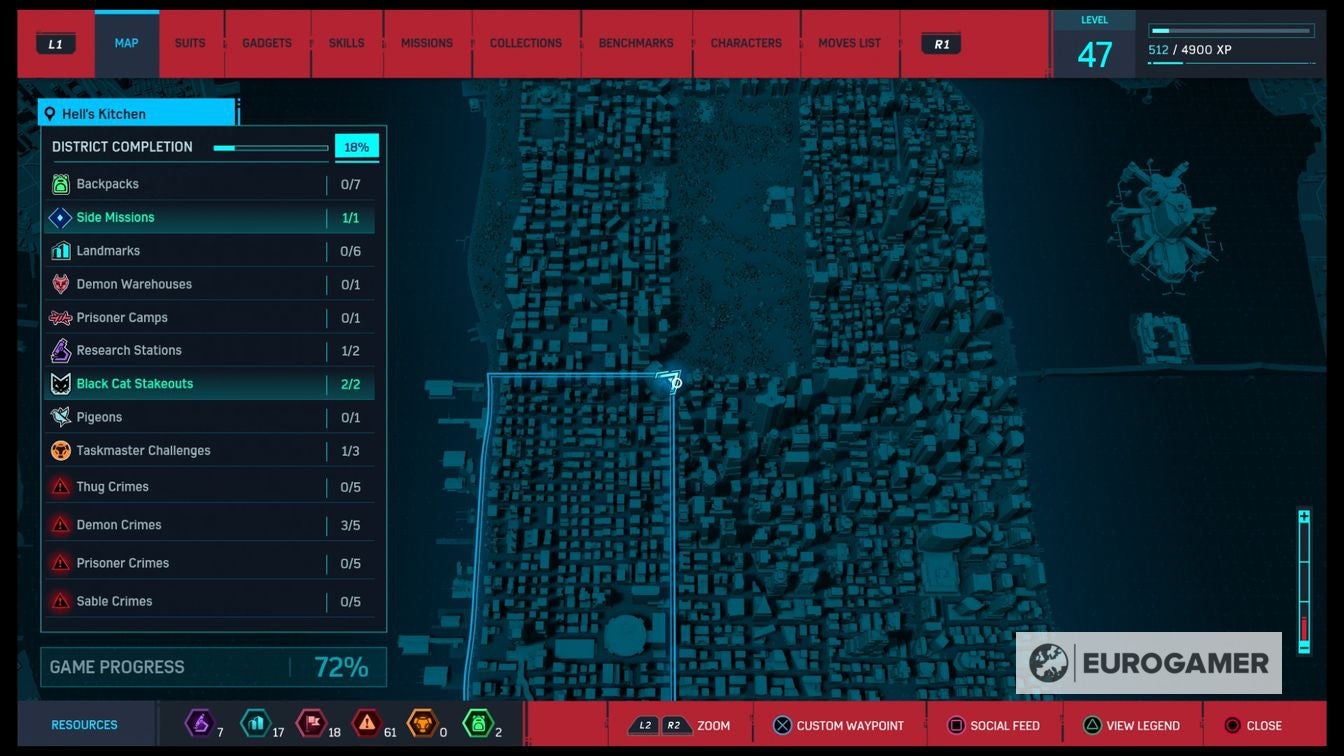This screenshot has width=1344, height=756.
Task: Select the Pigeons bird icon
Action: tap(61, 417)
